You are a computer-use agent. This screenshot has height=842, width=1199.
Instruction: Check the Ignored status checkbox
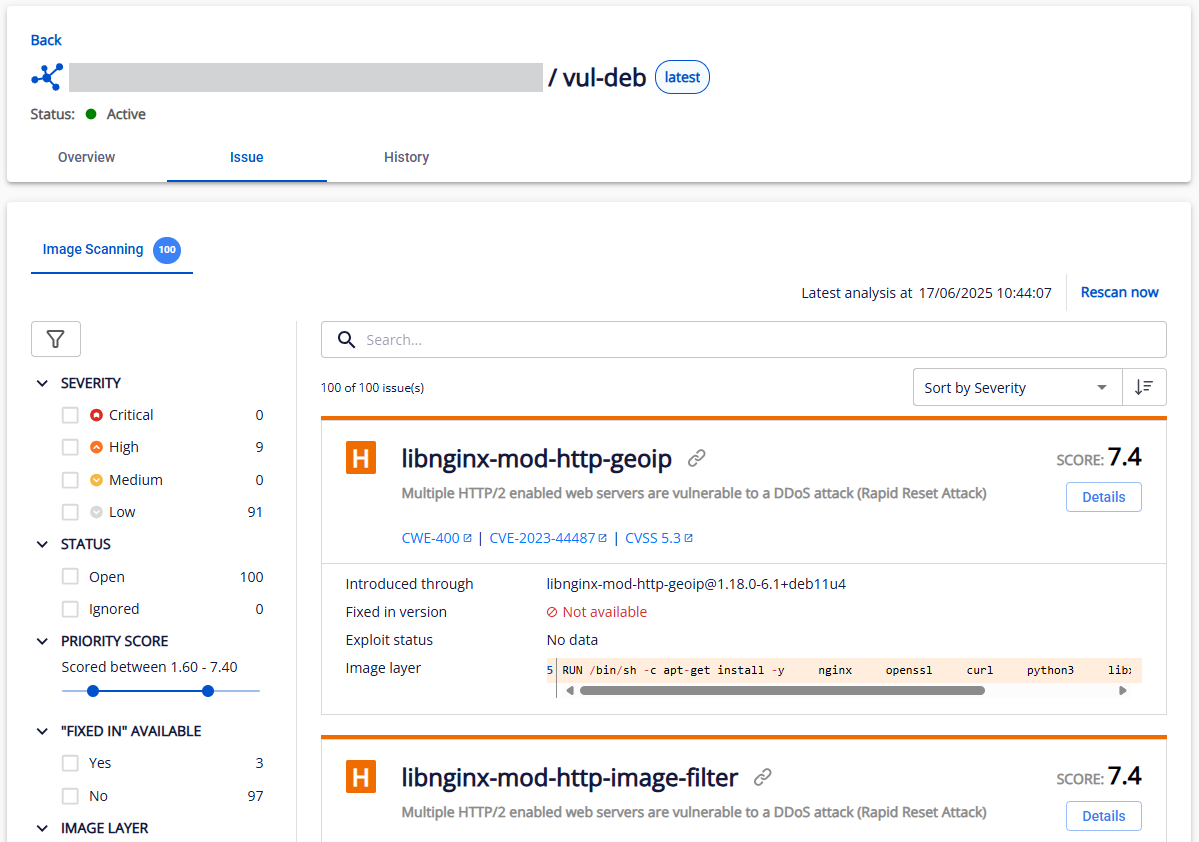[x=70, y=609]
